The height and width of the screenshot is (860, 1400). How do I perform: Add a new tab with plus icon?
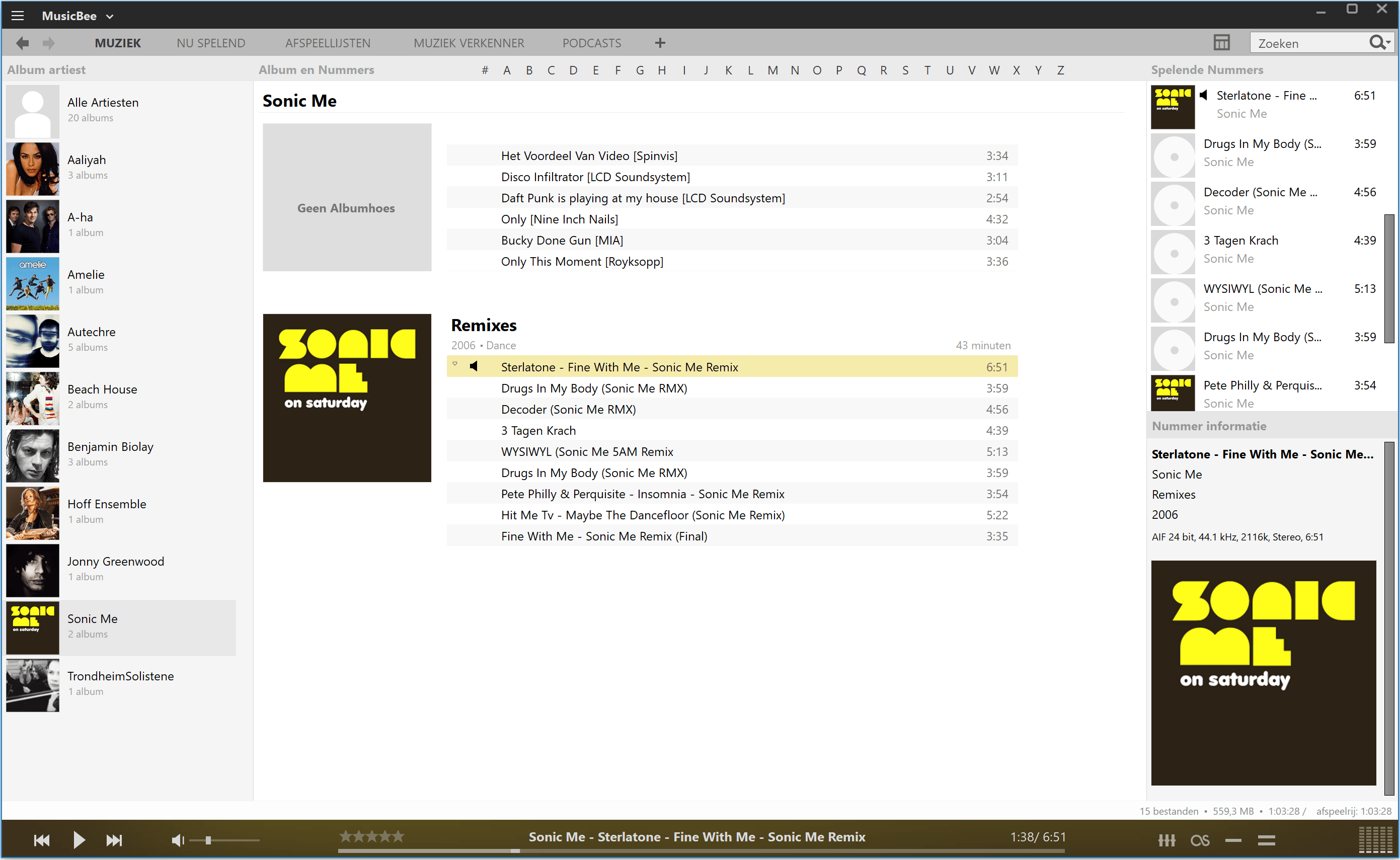pyautogui.click(x=660, y=43)
